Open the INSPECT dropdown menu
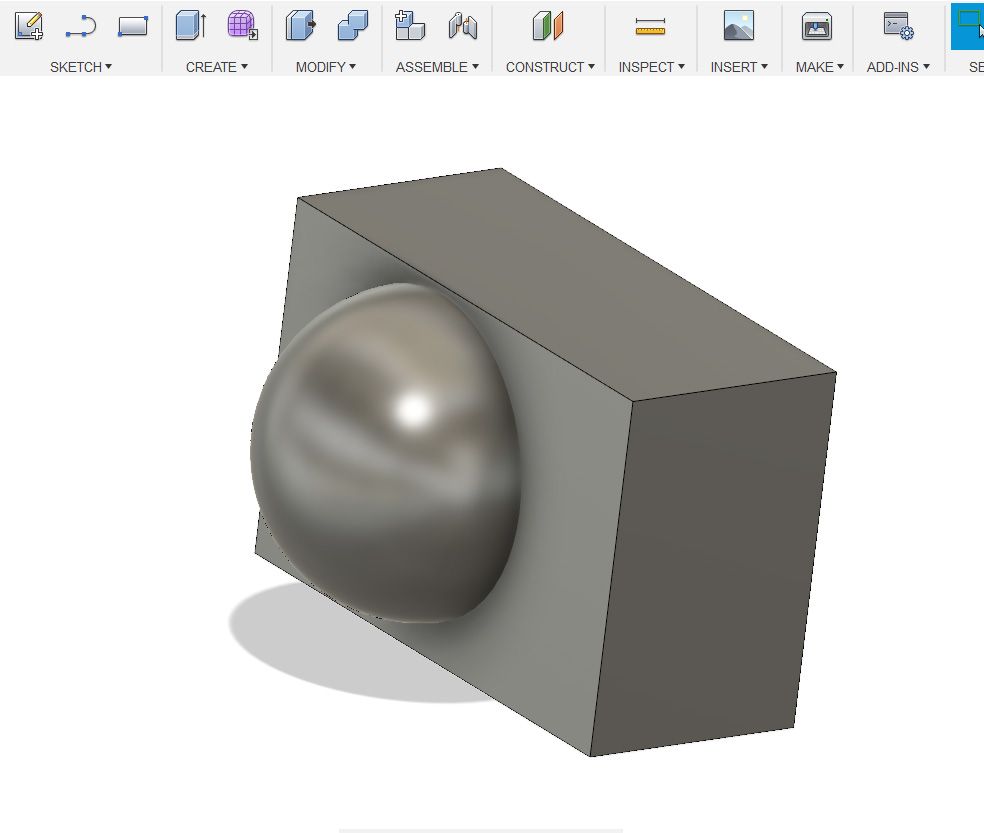 point(651,67)
